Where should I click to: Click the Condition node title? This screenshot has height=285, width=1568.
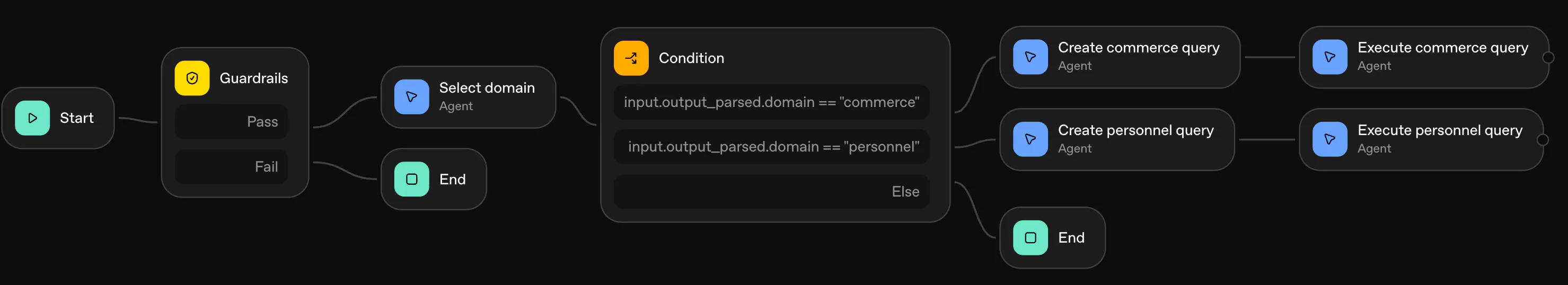pyautogui.click(x=691, y=58)
